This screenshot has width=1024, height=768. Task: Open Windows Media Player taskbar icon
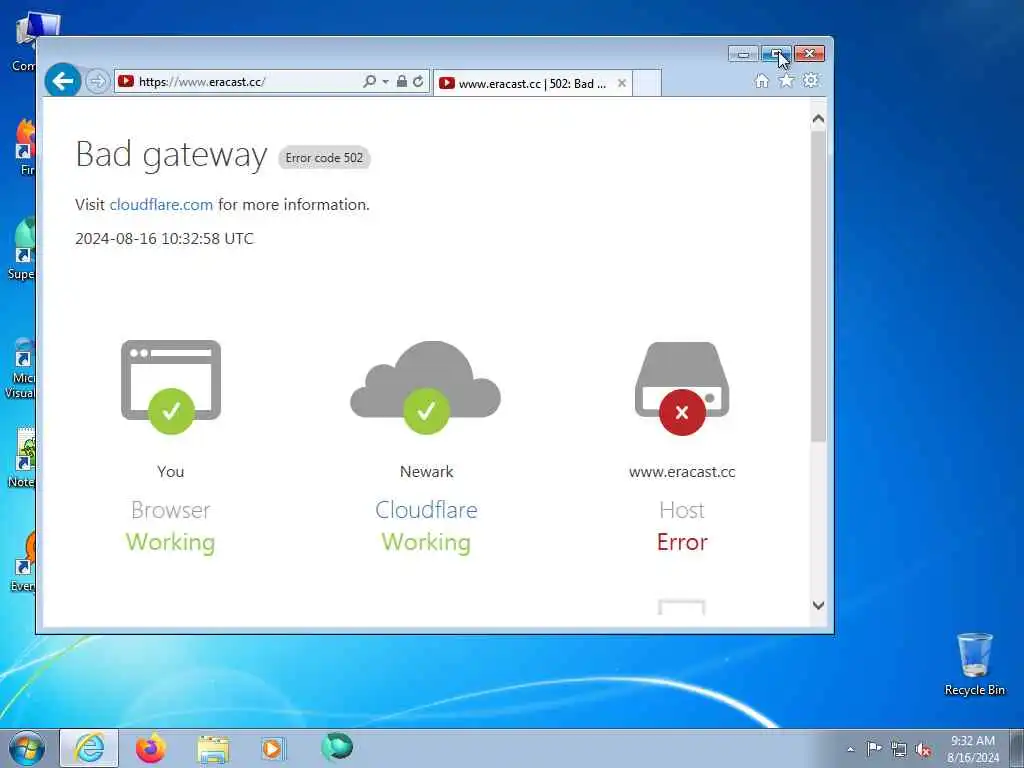pyautogui.click(x=273, y=748)
